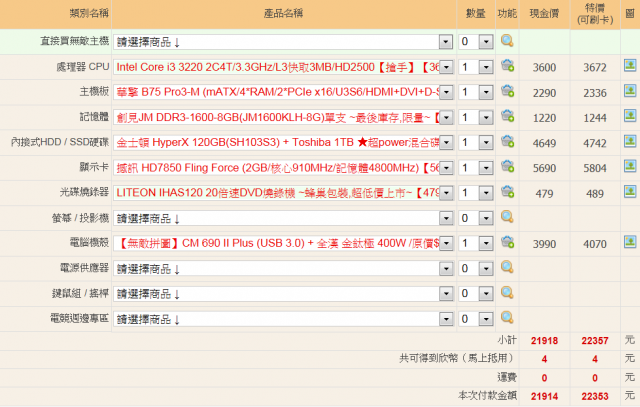Viewport: 640px width, 407px height.
Task: Open 光碟燒錄器 dropdown showing LITEON IHAS120
Action: coord(283,193)
